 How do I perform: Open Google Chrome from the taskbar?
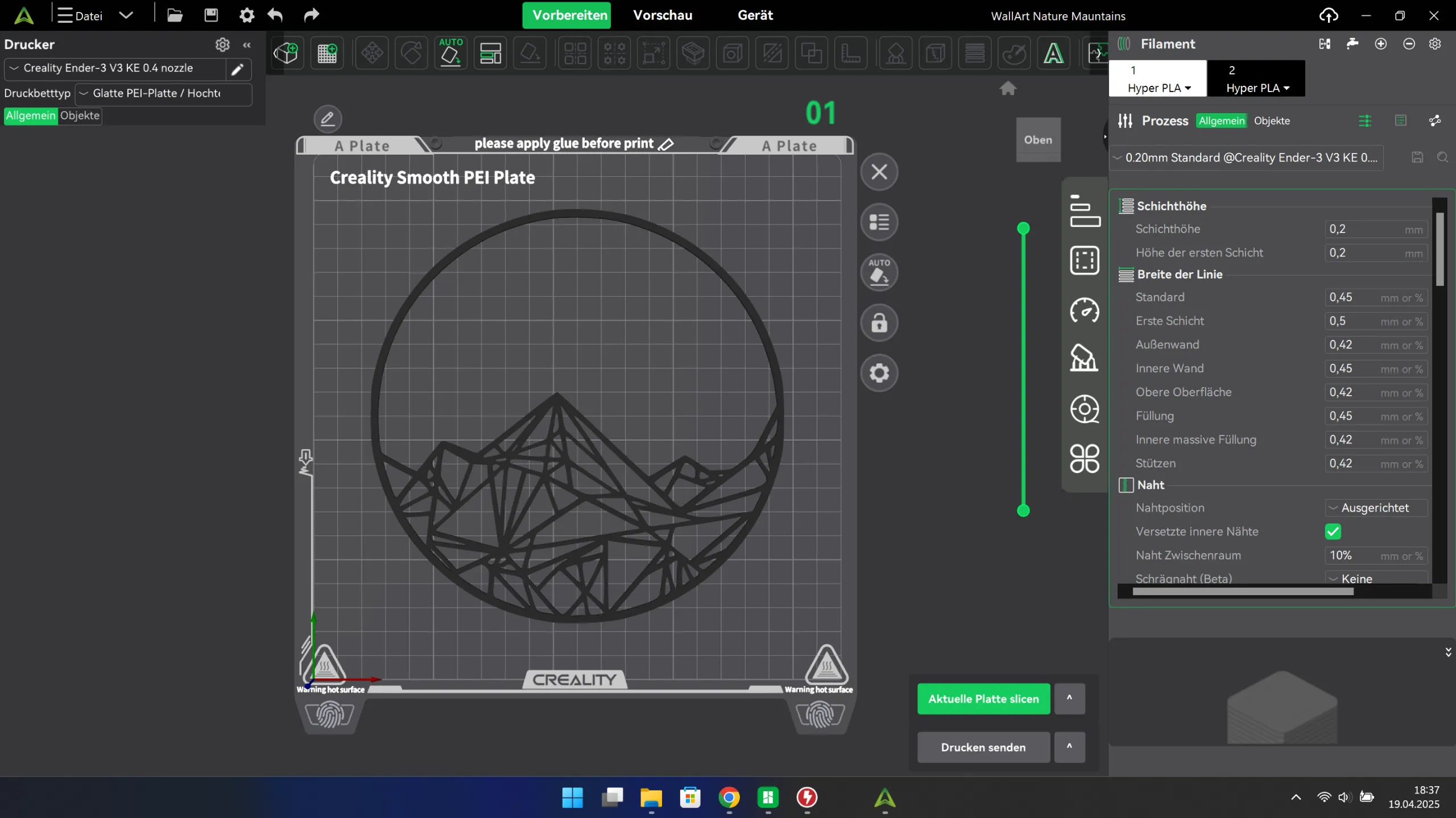pyautogui.click(x=729, y=798)
